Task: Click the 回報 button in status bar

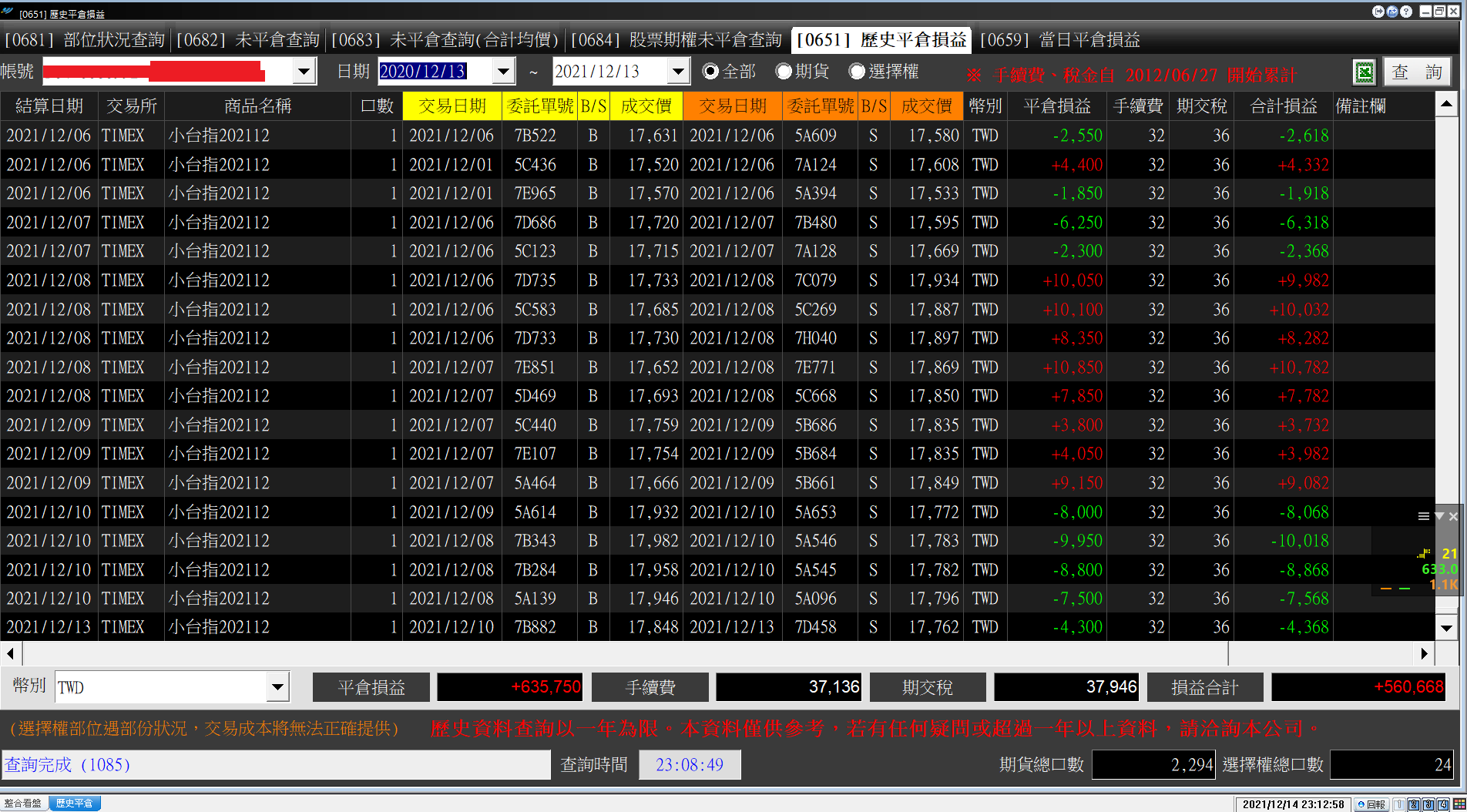Action: pos(1371,804)
